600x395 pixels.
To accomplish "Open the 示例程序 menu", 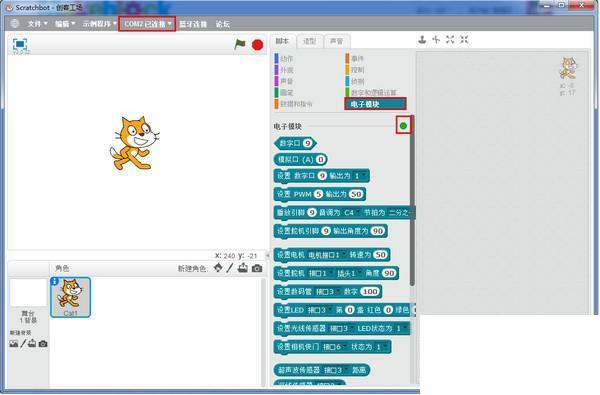I will point(99,24).
